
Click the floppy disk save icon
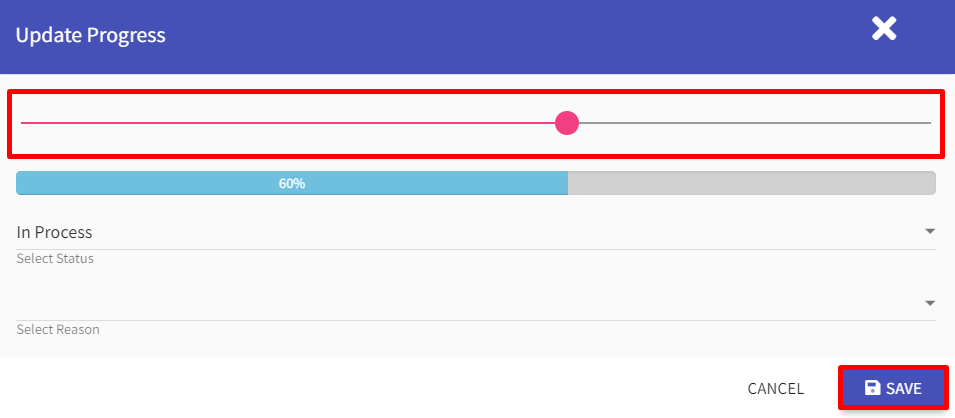(873, 388)
